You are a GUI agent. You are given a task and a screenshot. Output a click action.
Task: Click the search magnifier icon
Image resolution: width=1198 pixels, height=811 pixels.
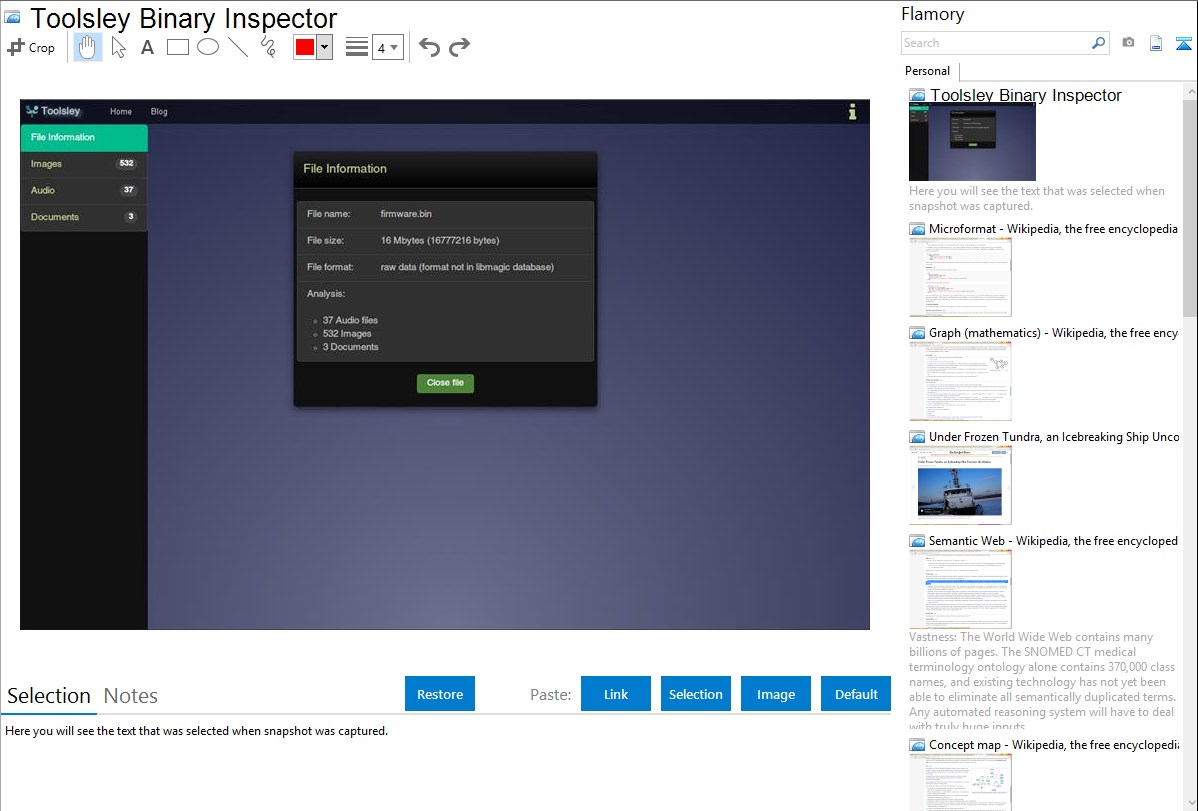tap(1098, 43)
